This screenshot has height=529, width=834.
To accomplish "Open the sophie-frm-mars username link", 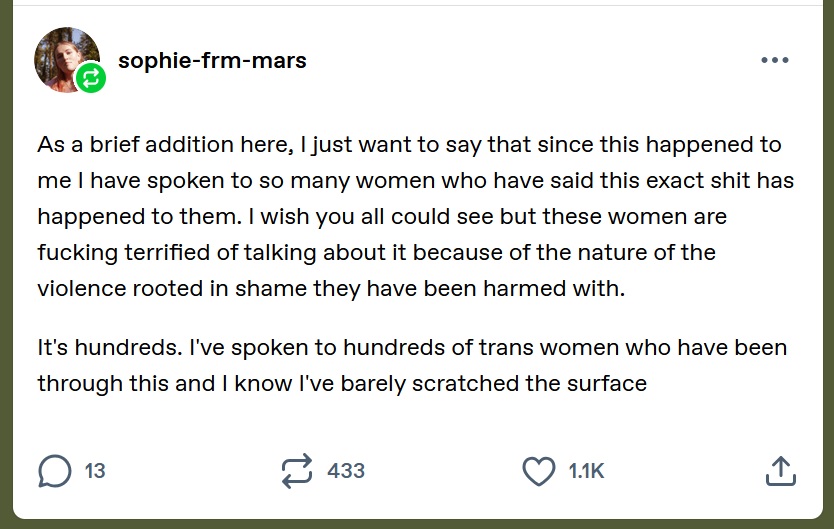I will click(212, 60).
